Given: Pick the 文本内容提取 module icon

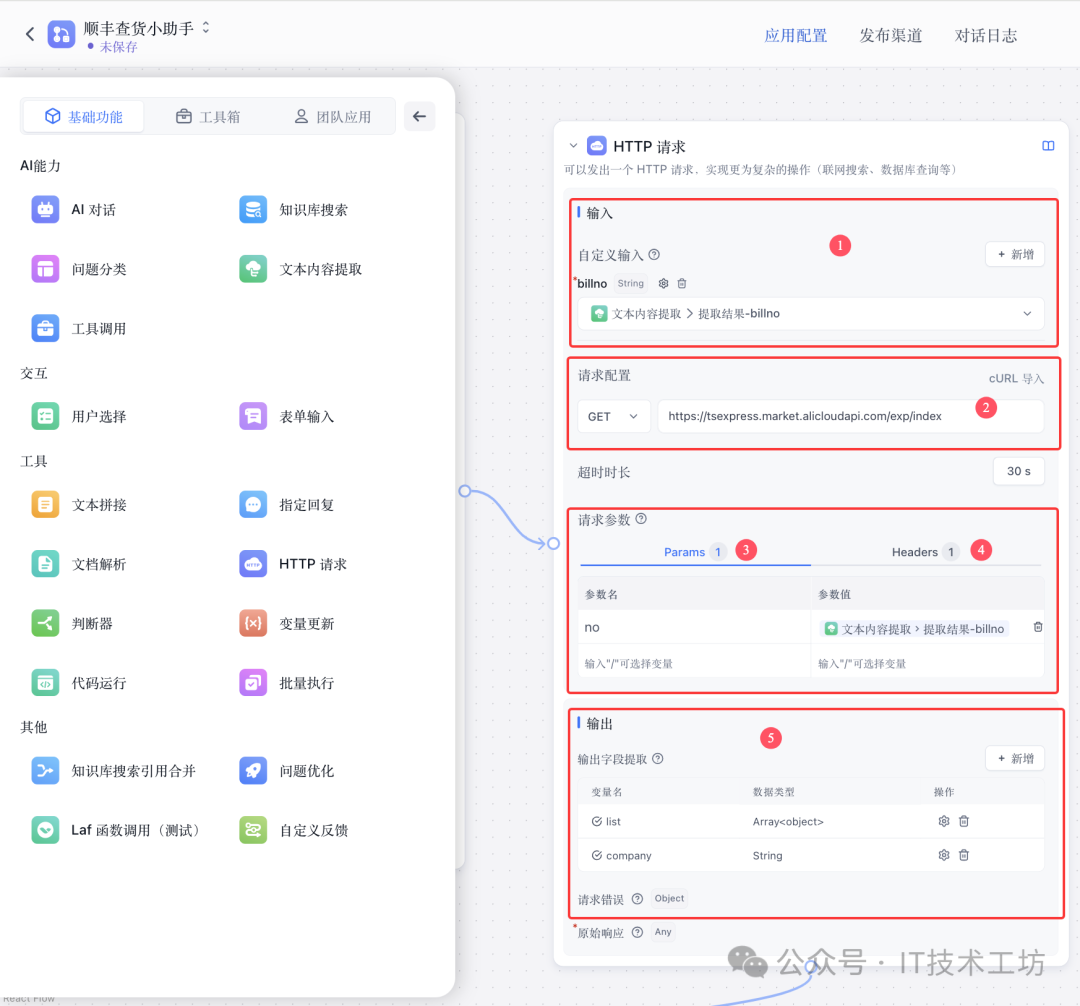Looking at the screenshot, I should click(253, 269).
